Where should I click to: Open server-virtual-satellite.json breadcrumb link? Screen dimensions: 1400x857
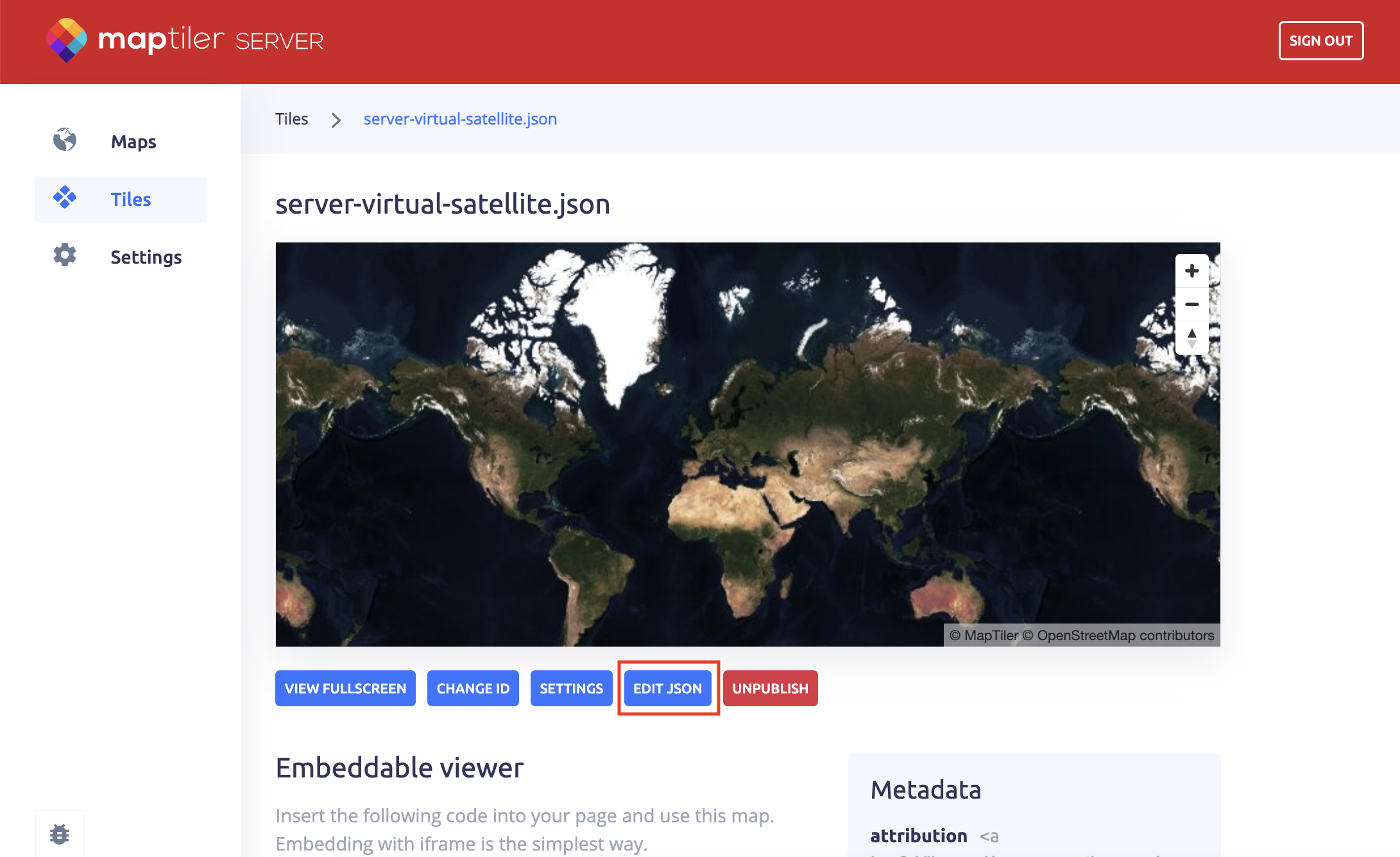460,119
